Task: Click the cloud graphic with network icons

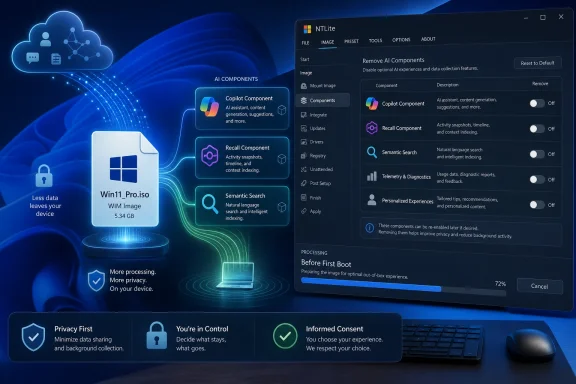Action: click(x=62, y=42)
